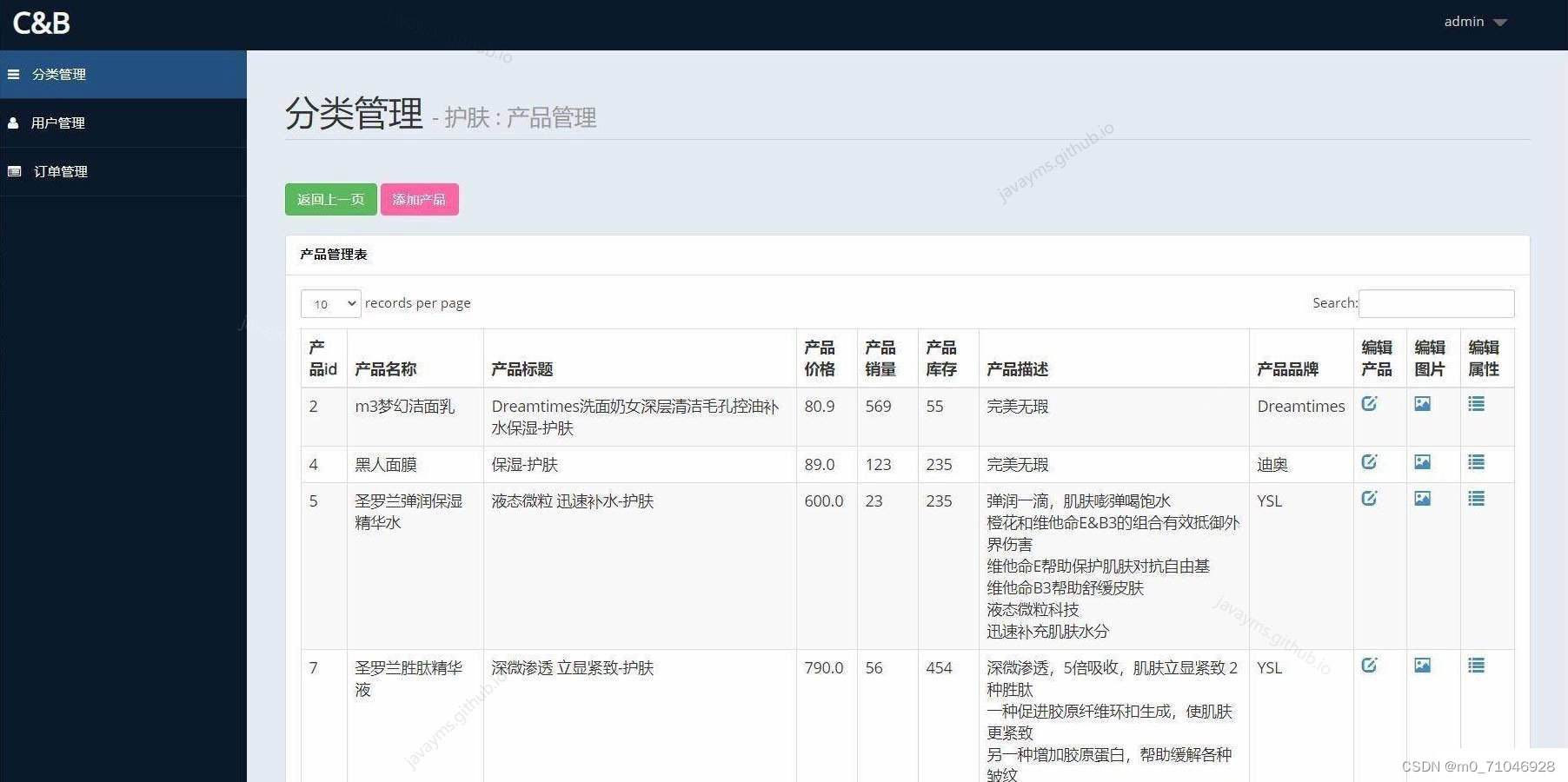Viewport: 1568px width, 782px height.
Task: Open image editor for 圣罗兰胜肽精华液
Action: [x=1422, y=666]
